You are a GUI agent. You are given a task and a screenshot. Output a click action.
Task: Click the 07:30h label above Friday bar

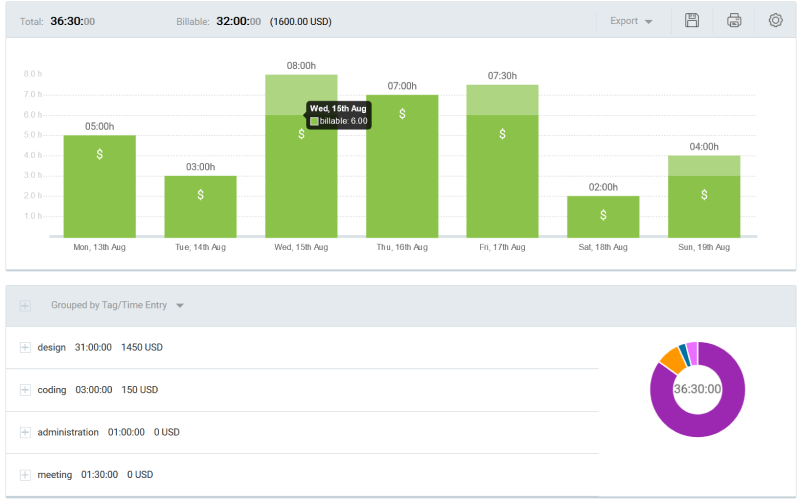pos(503,76)
